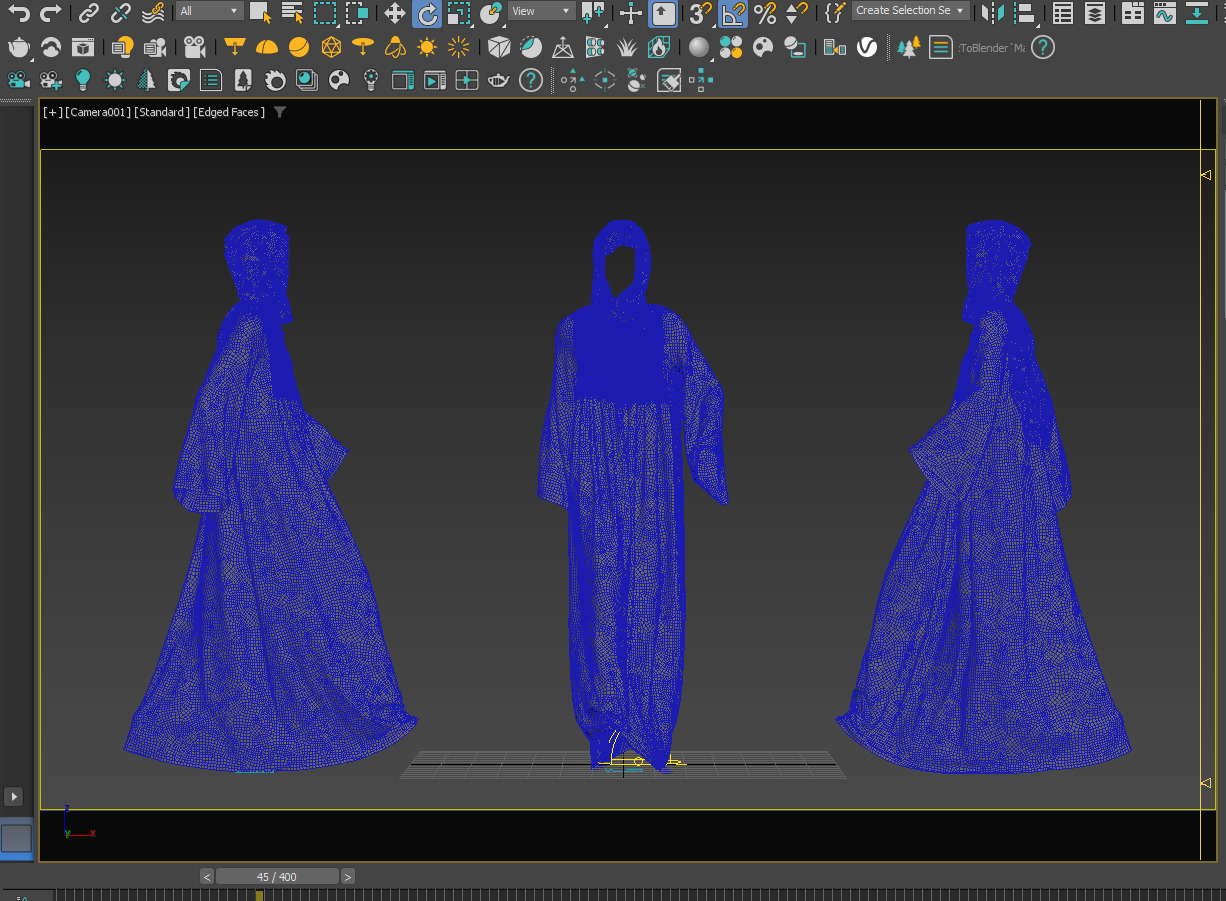Open the Standard viewport shading menu
The width and height of the screenshot is (1226, 901).
click(x=162, y=112)
